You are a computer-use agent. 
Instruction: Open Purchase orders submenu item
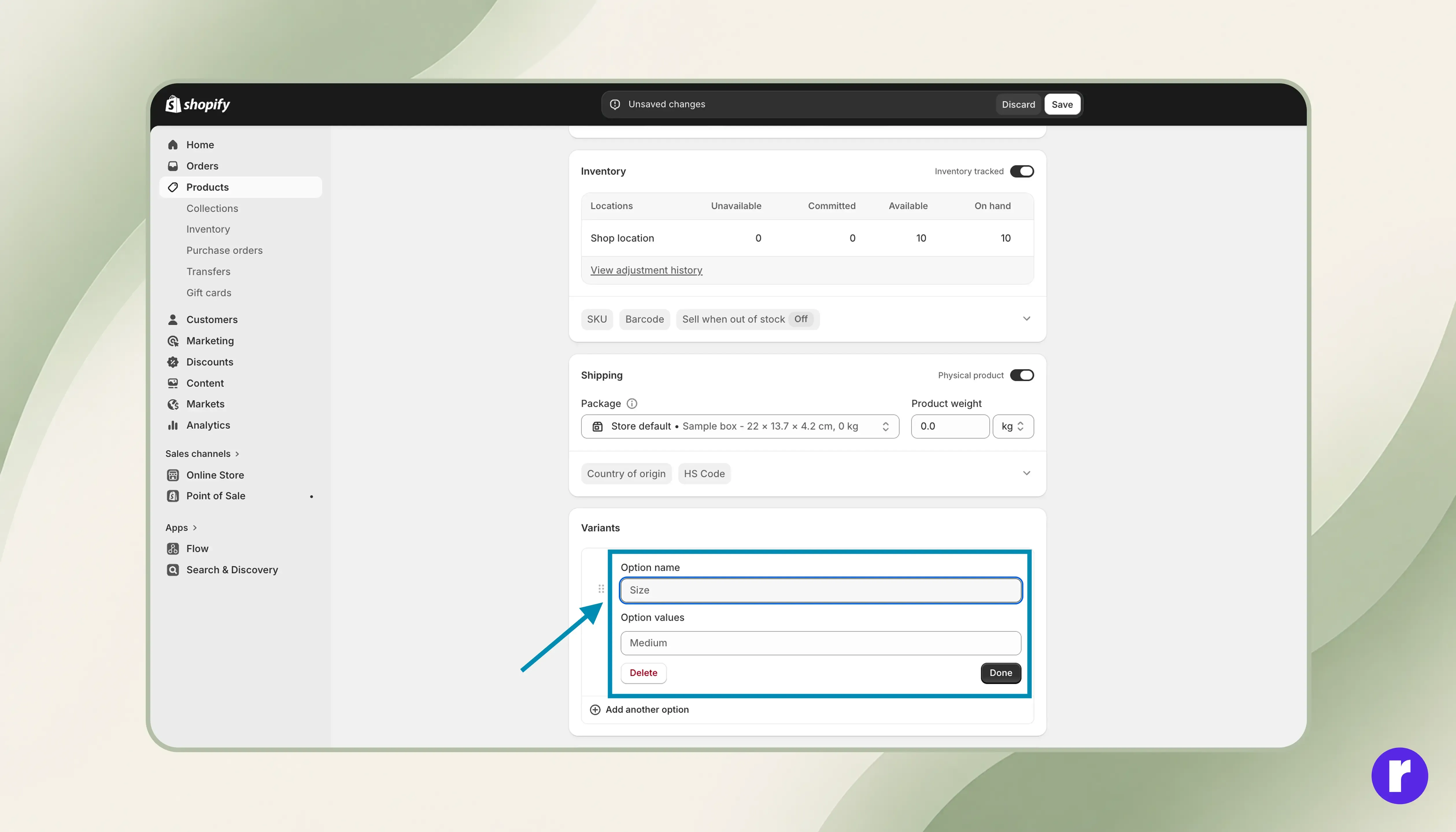(224, 250)
